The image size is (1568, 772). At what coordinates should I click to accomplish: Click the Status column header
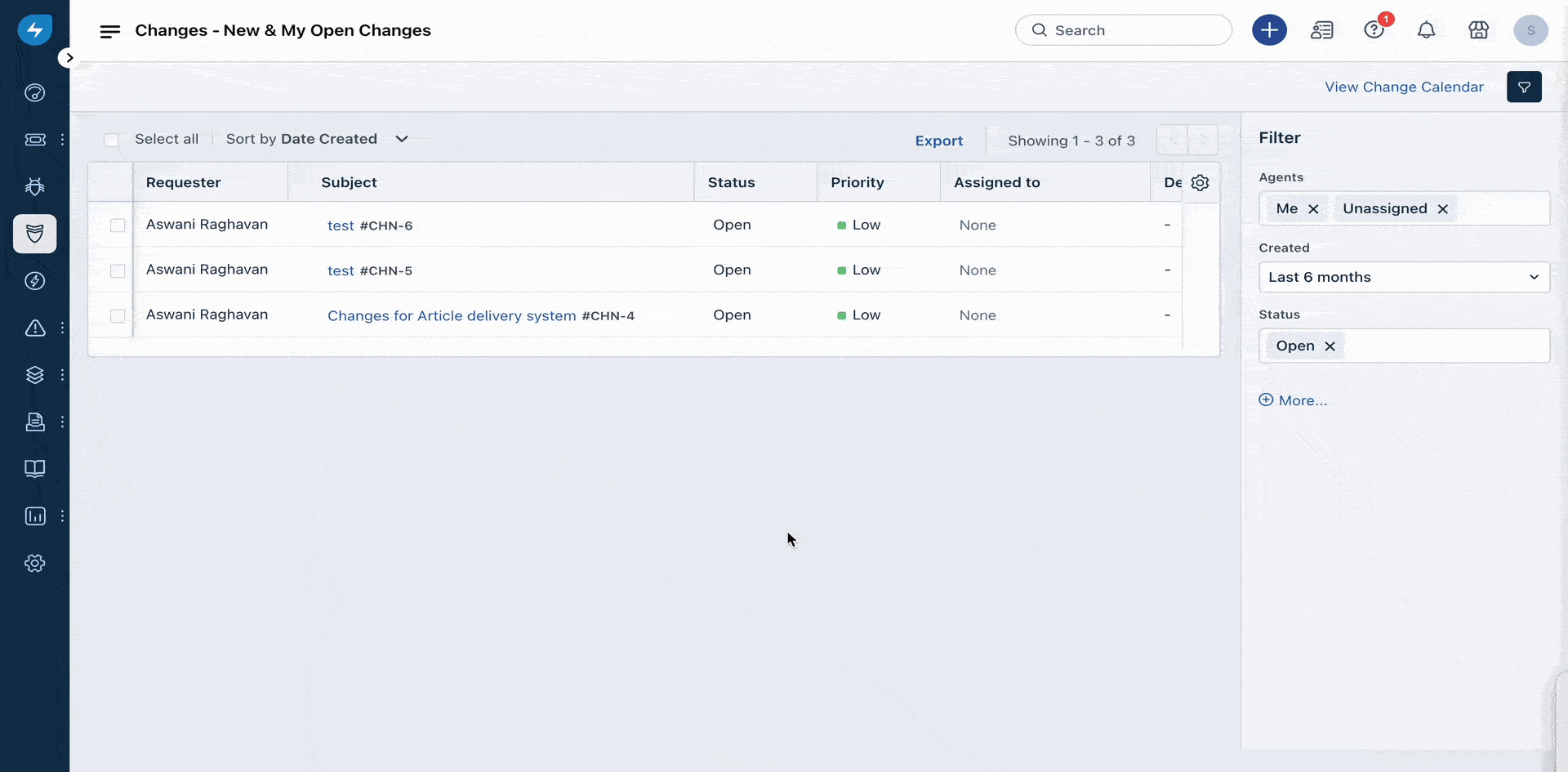tap(731, 182)
